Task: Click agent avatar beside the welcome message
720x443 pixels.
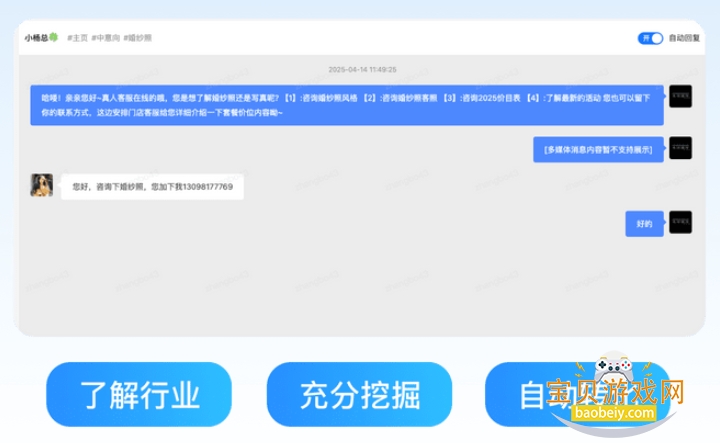Action: [680, 96]
